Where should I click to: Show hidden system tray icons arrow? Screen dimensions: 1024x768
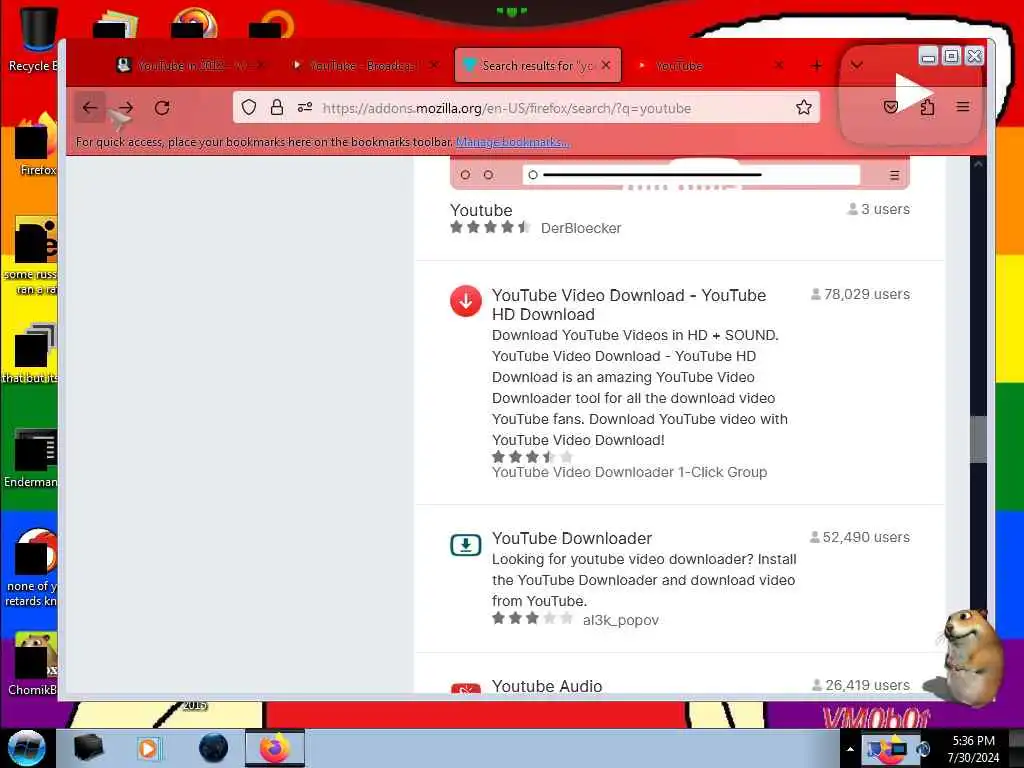coord(850,749)
